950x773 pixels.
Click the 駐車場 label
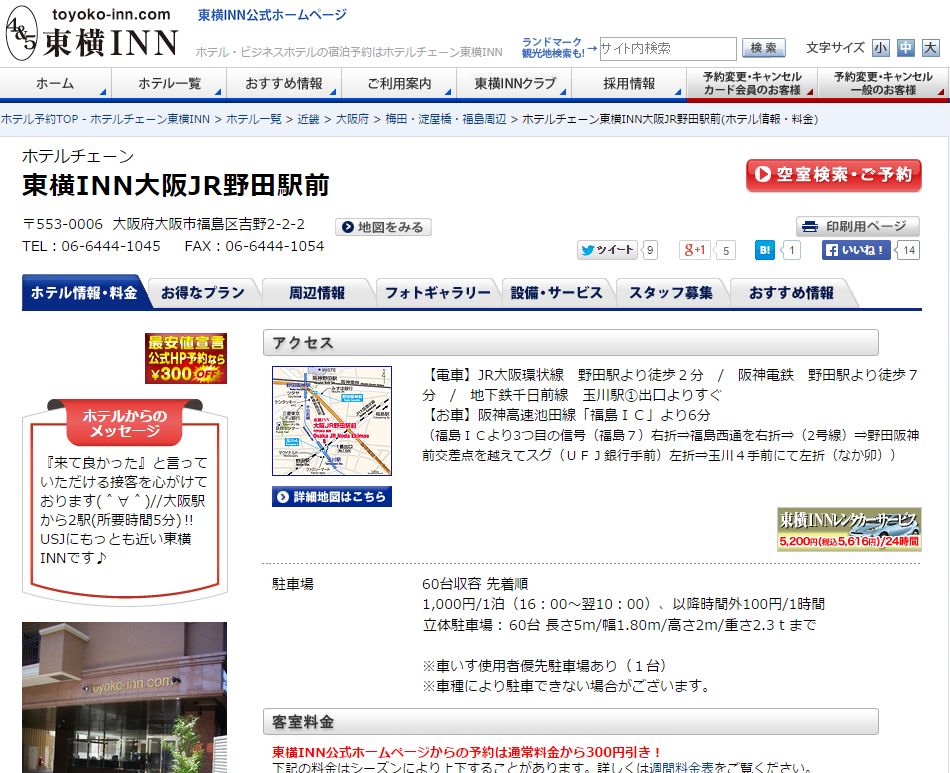point(293,584)
